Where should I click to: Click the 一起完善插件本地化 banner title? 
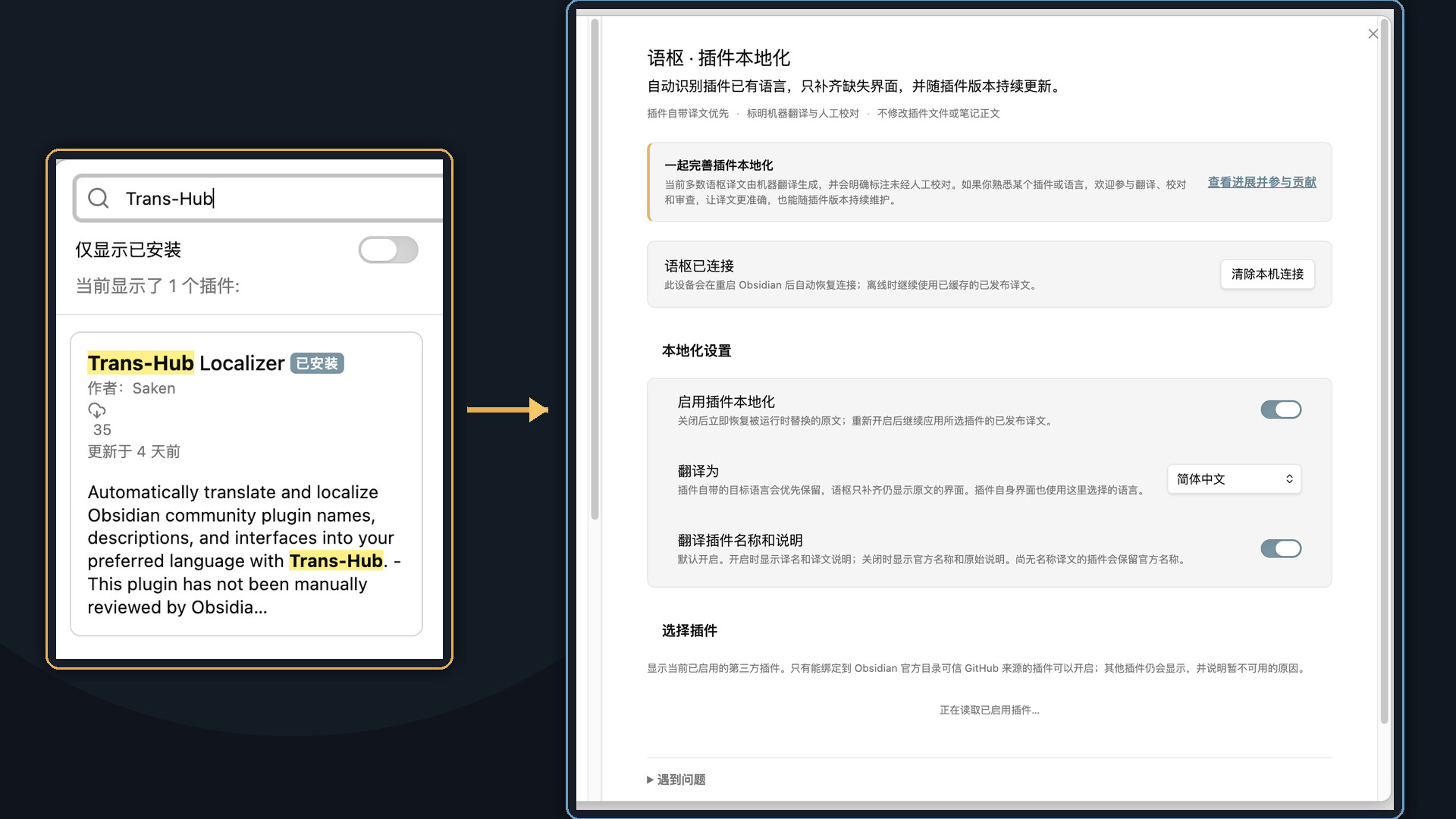[719, 165]
